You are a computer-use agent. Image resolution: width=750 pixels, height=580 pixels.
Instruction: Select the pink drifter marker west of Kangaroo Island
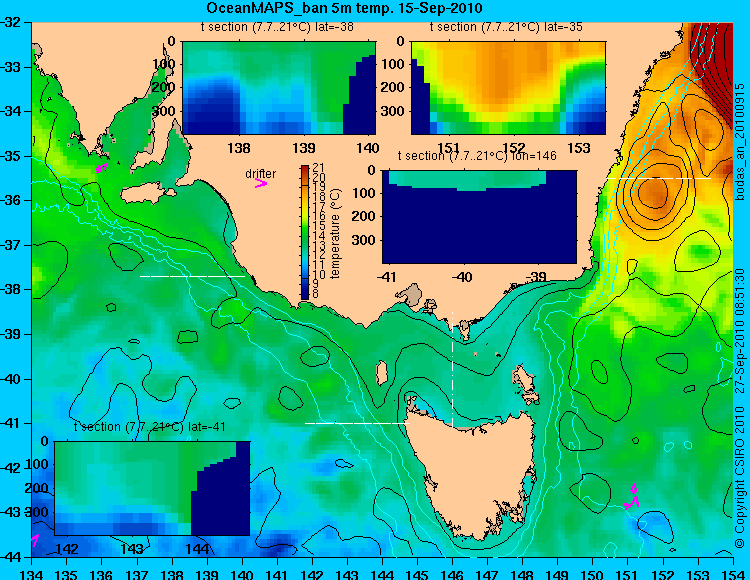101,167
